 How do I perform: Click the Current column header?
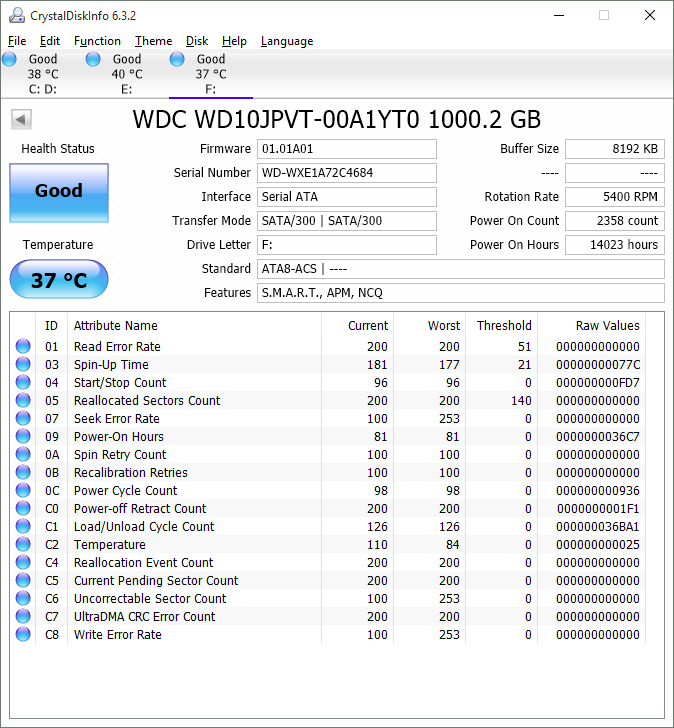pyautogui.click(x=357, y=325)
